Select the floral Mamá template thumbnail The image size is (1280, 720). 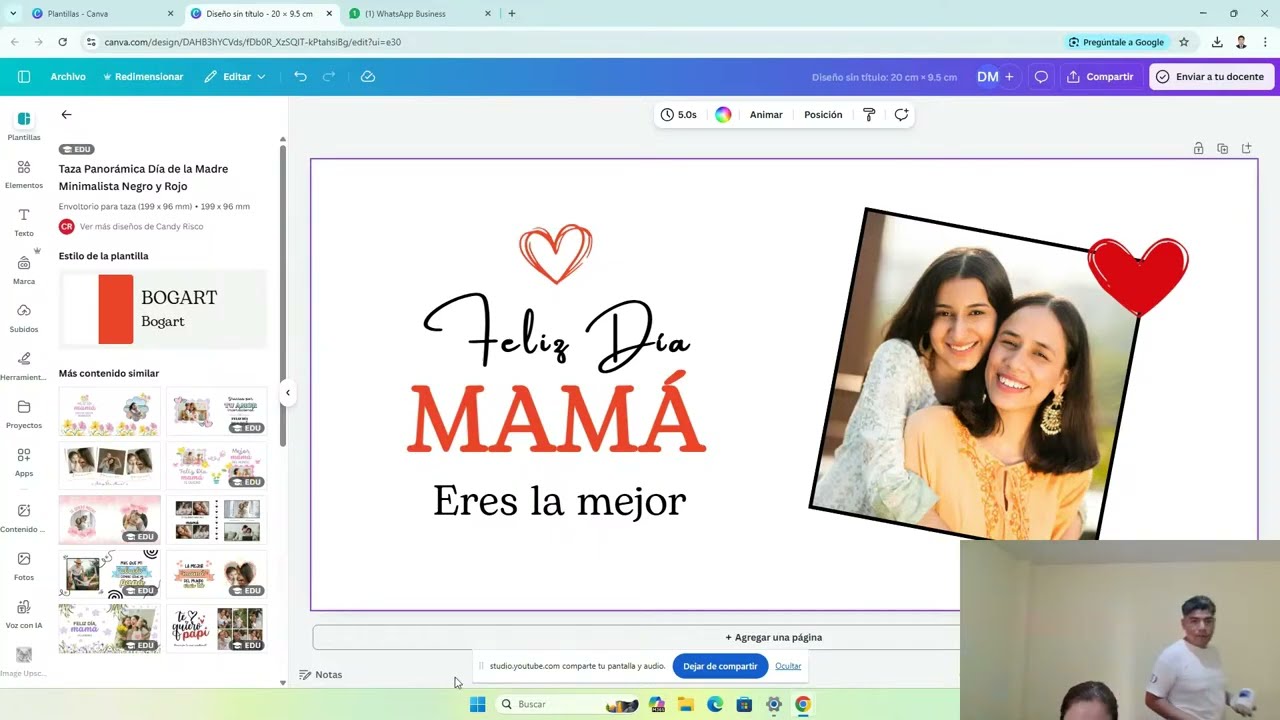click(109, 413)
